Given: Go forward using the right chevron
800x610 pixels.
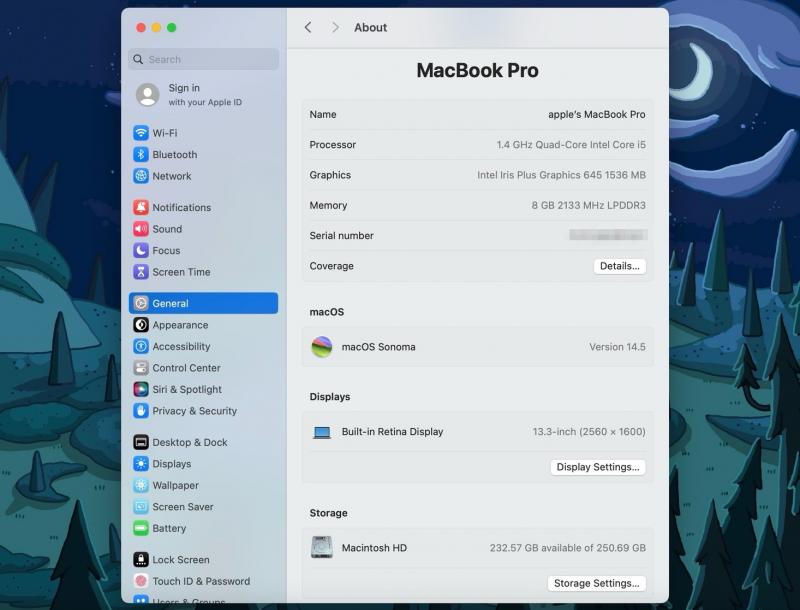Looking at the screenshot, I should point(335,28).
